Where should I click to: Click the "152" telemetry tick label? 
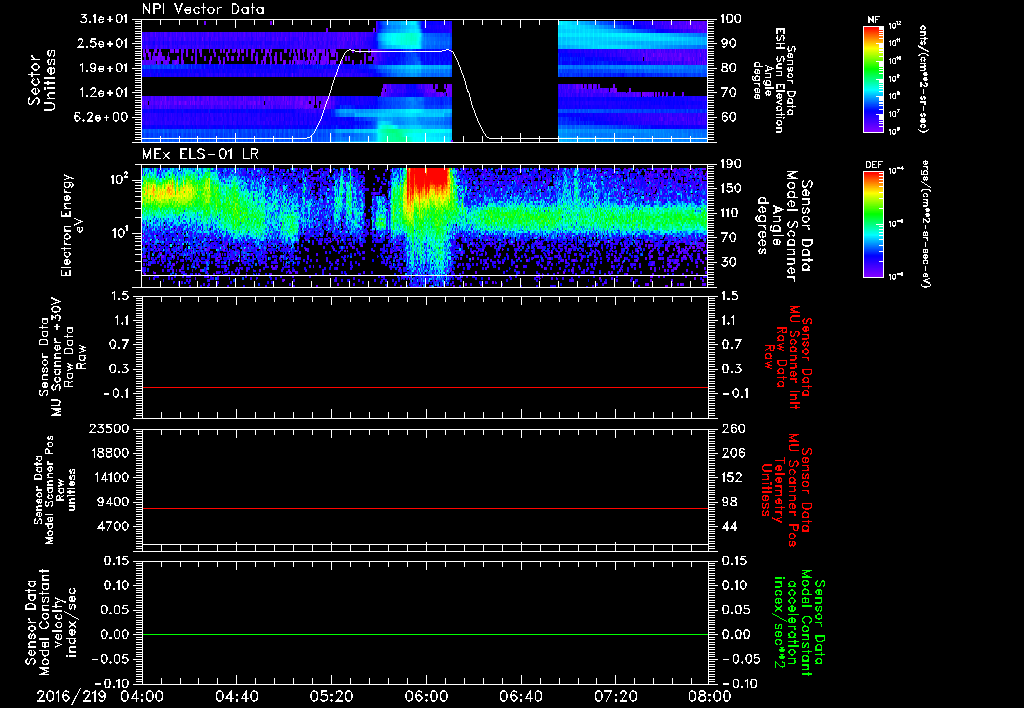[x=732, y=477]
